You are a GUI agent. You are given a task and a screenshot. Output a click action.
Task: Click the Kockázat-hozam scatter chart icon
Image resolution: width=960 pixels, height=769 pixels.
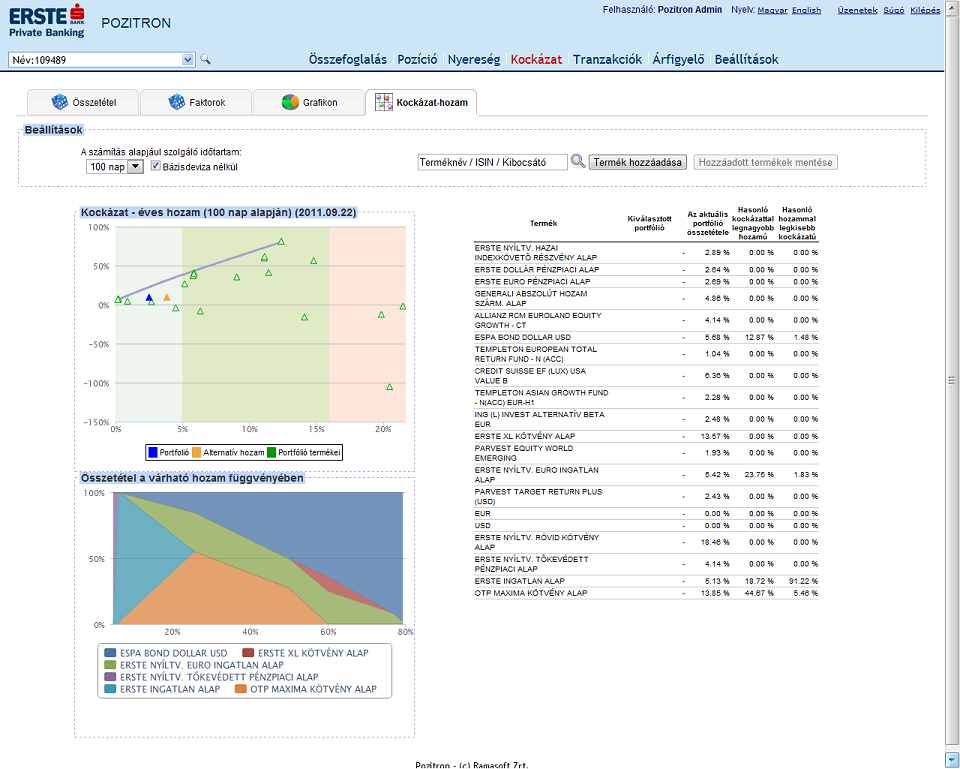pyautogui.click(x=384, y=102)
